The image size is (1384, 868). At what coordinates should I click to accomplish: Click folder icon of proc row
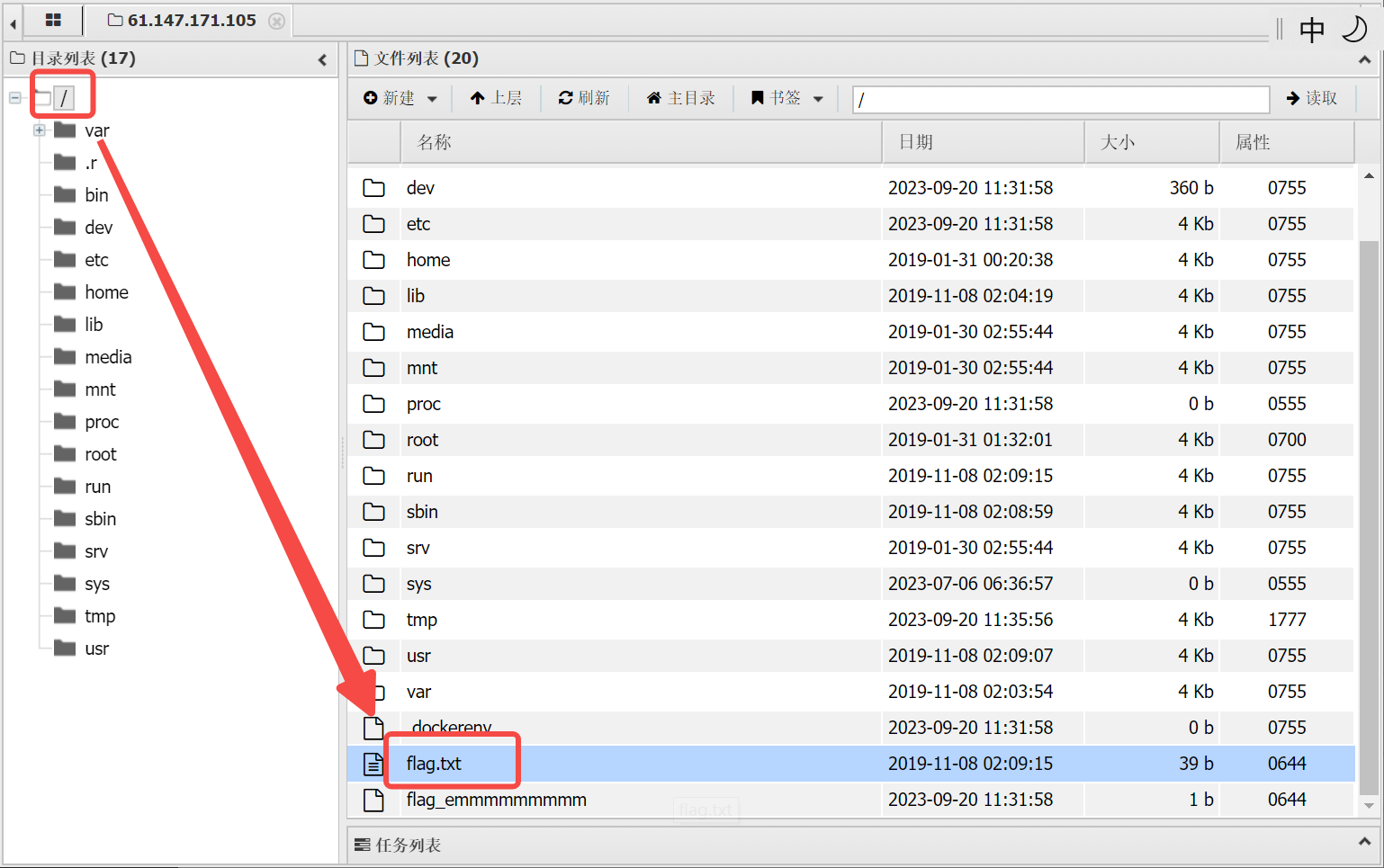tap(373, 404)
